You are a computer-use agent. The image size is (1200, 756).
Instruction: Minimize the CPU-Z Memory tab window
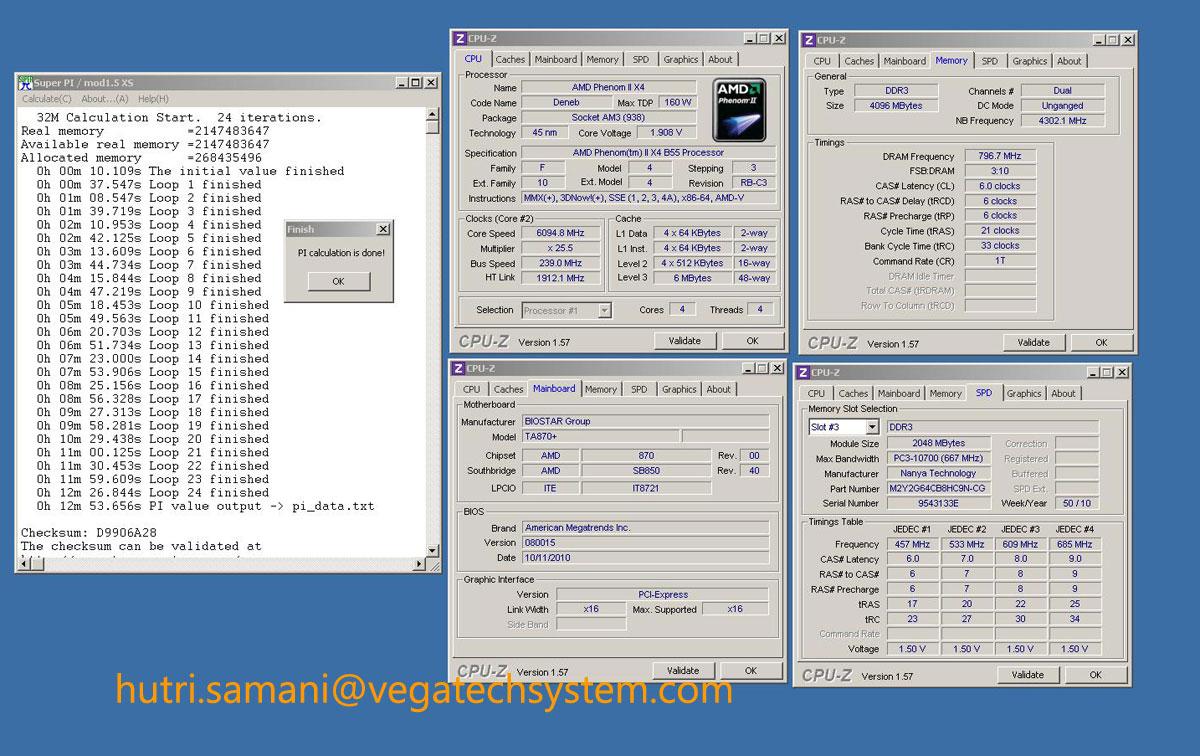(x=1097, y=40)
